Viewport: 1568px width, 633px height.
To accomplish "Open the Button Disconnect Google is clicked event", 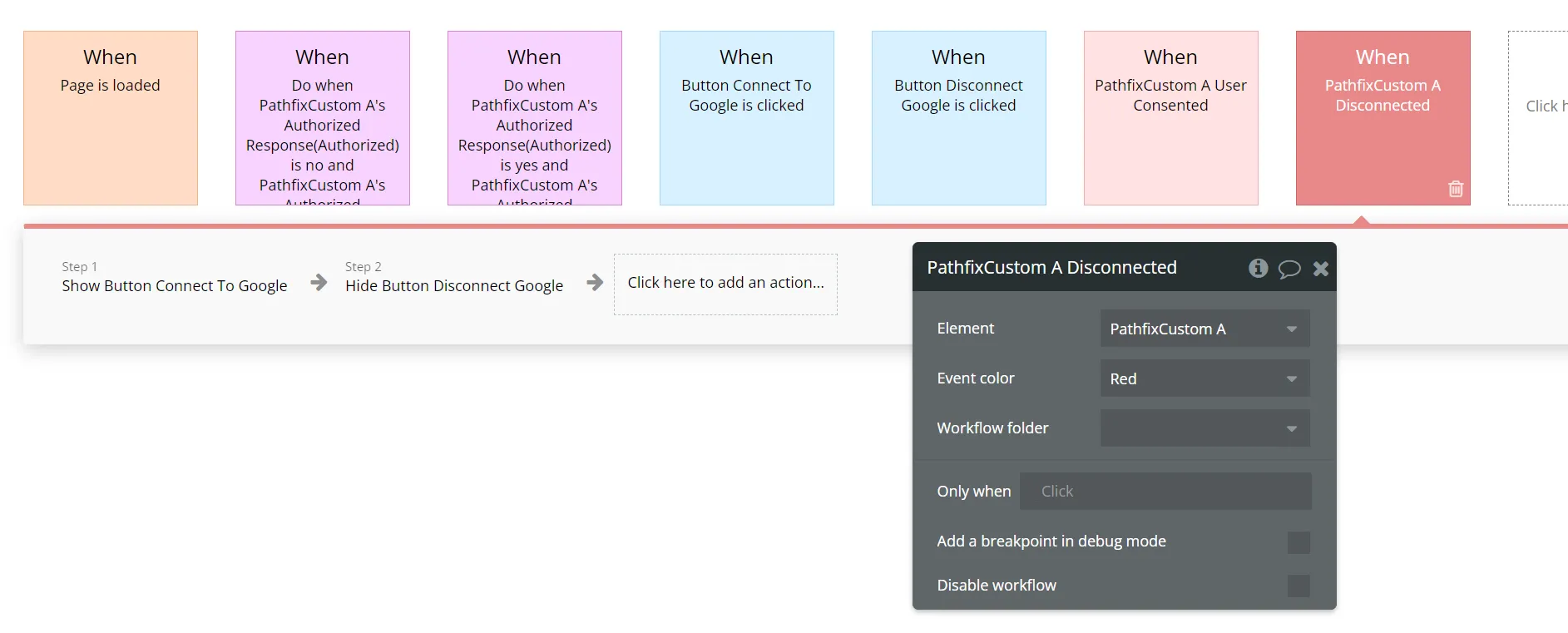I will click(x=959, y=118).
